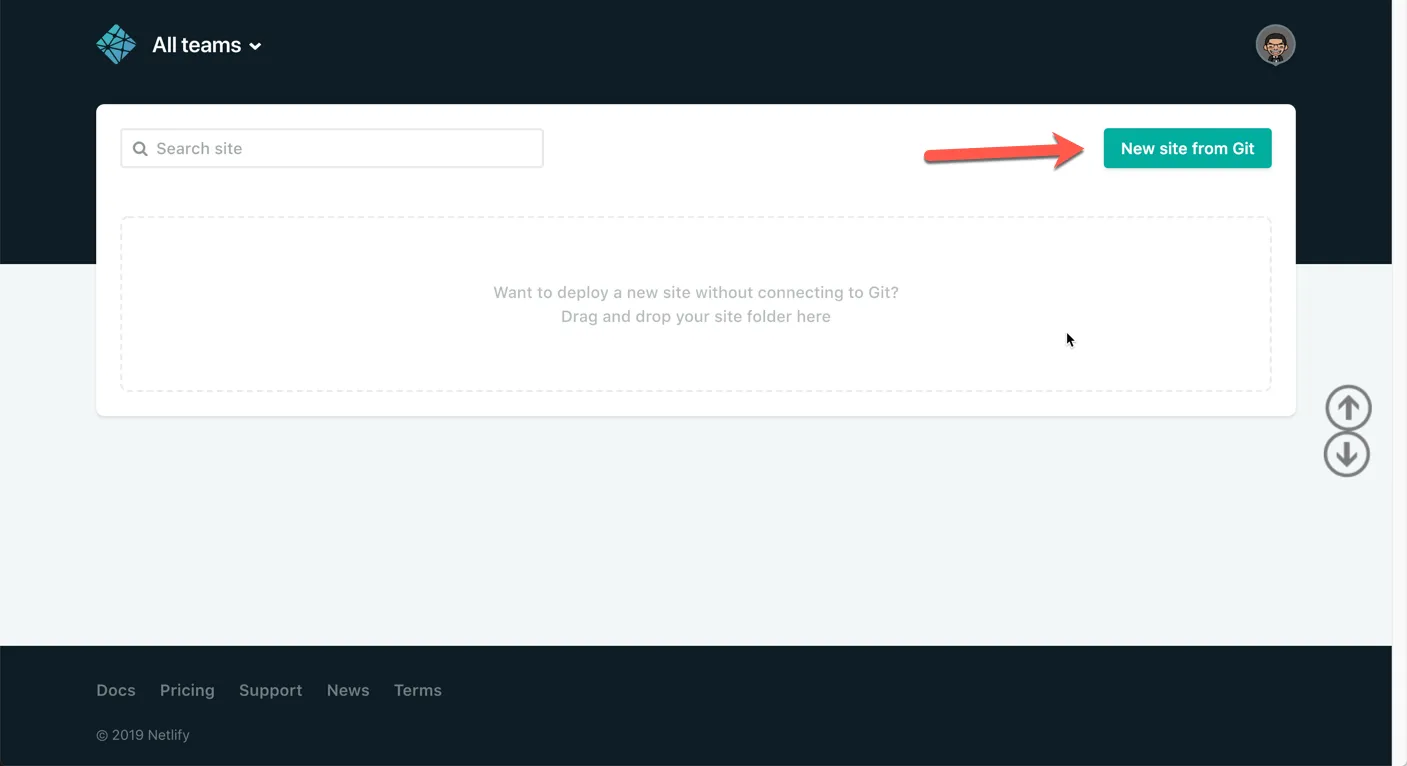The image size is (1407, 766).
Task: Open the All teams switcher label
Action: click(196, 45)
